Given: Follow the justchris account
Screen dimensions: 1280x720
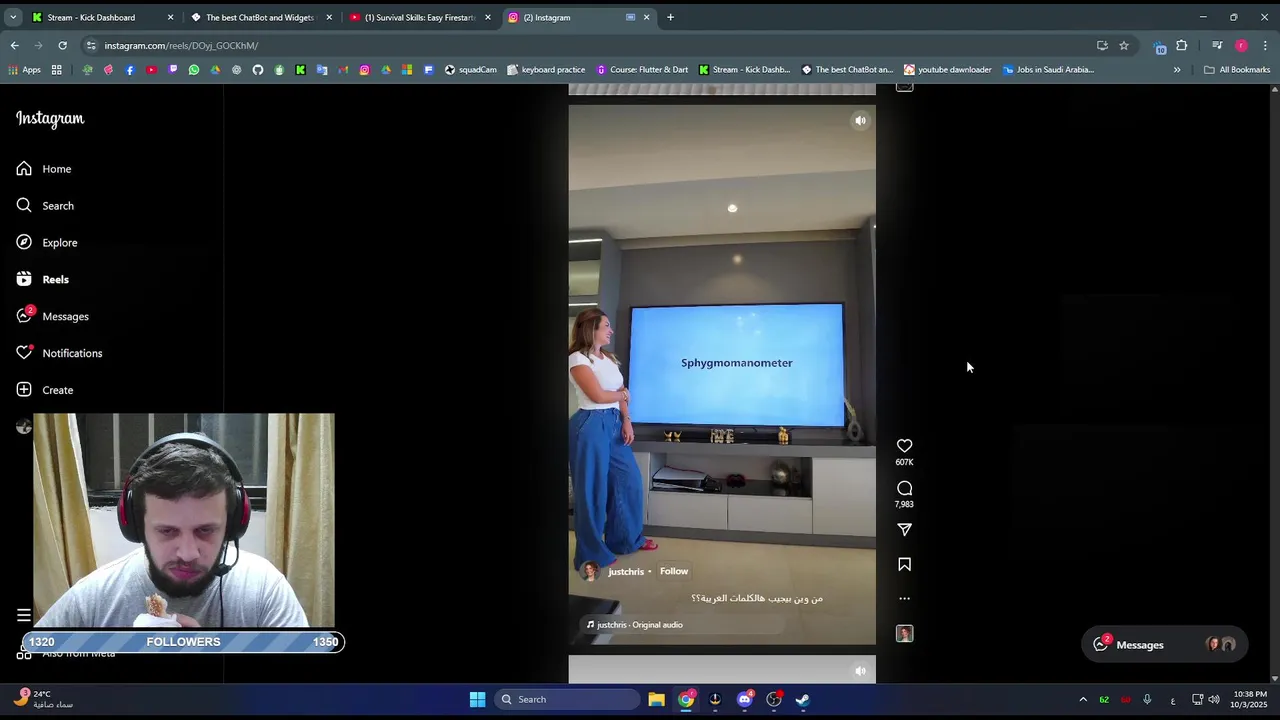Looking at the screenshot, I should point(674,572).
